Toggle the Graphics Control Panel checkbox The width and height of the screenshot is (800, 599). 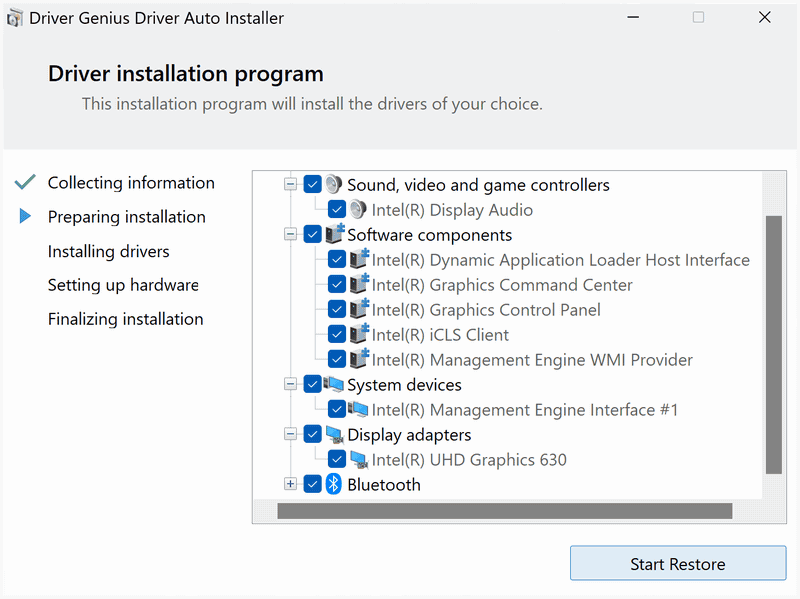pyautogui.click(x=337, y=309)
